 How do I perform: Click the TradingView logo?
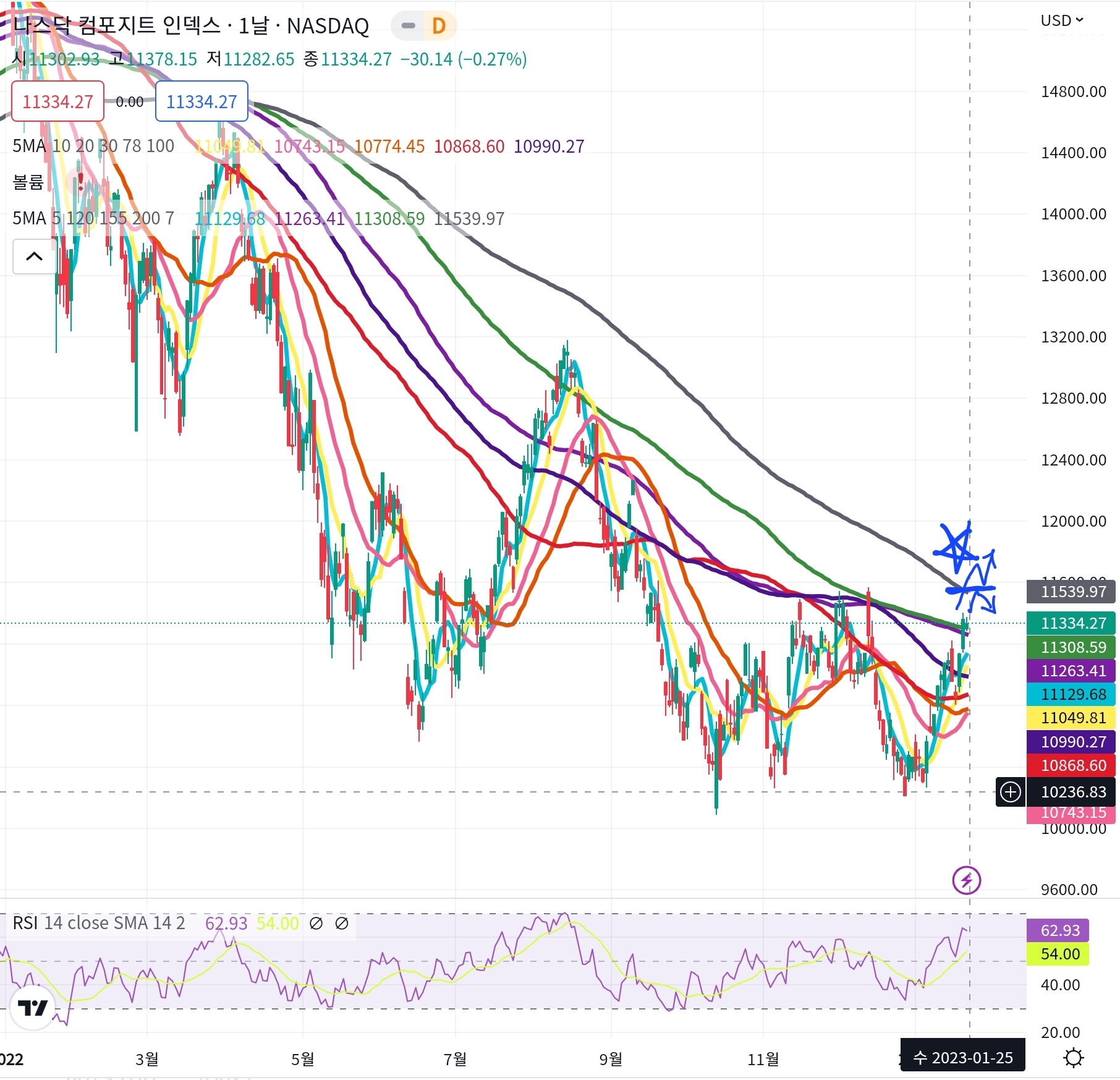pos(33,1008)
